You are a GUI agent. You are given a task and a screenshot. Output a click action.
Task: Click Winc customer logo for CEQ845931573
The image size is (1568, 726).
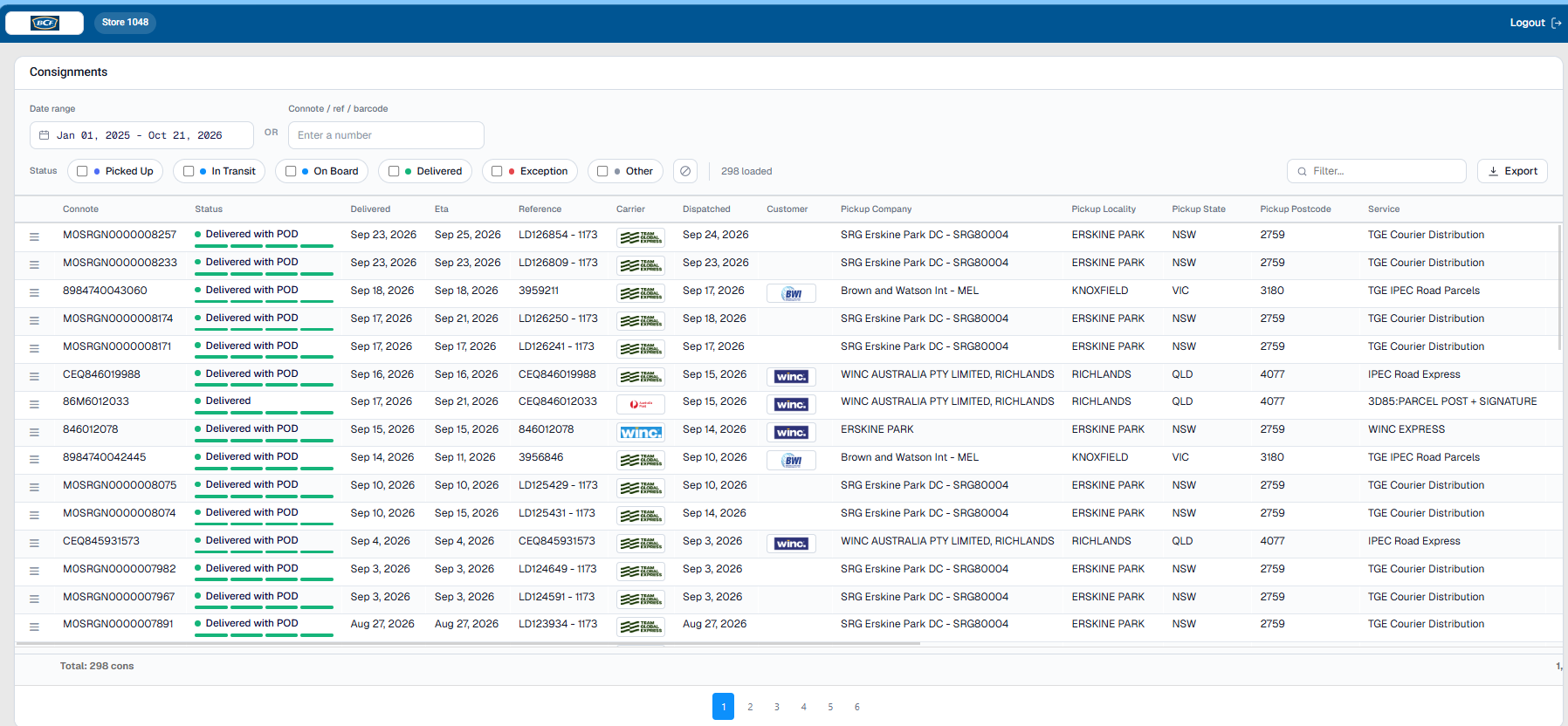tap(791, 544)
